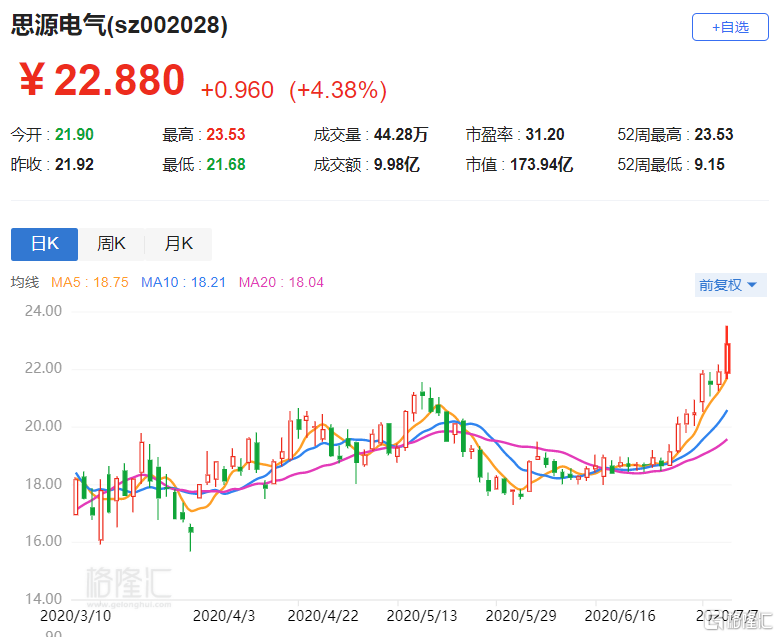The image size is (779, 637).
Task: Click the 20.00 price axis label
Action: pos(43,426)
